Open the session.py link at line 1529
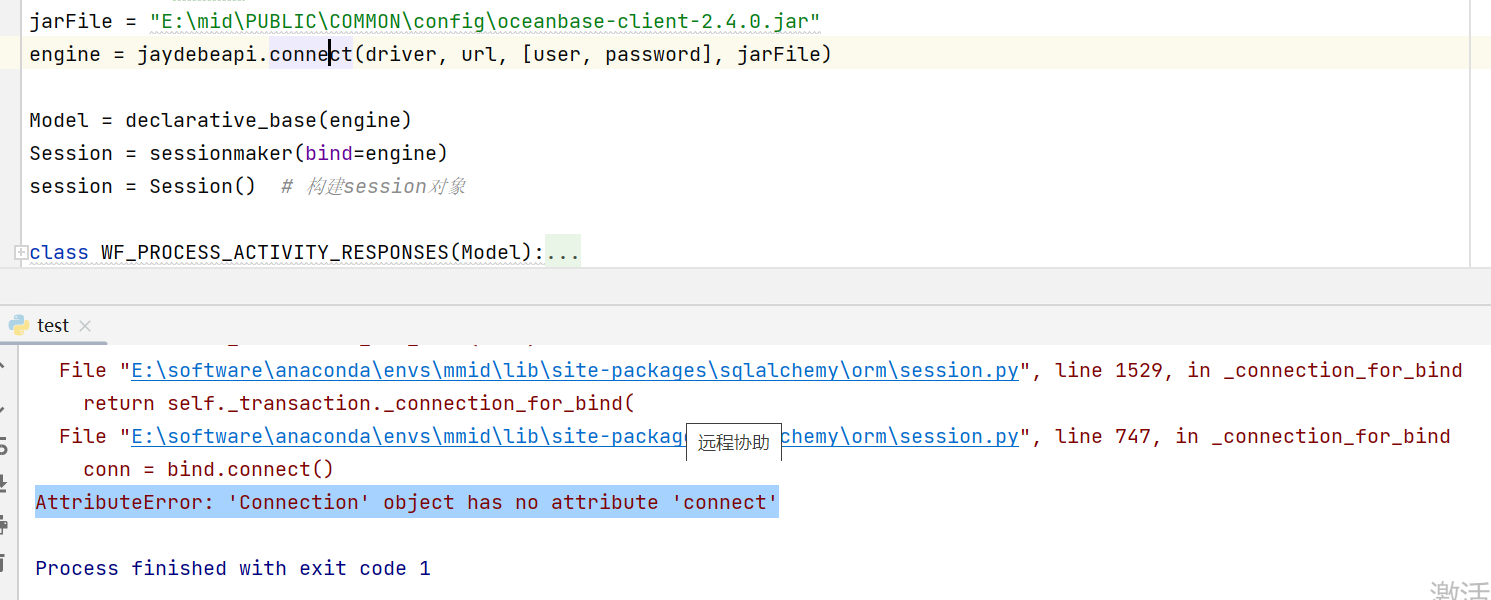Screen dimensions: 1491x600 [x=570, y=370]
